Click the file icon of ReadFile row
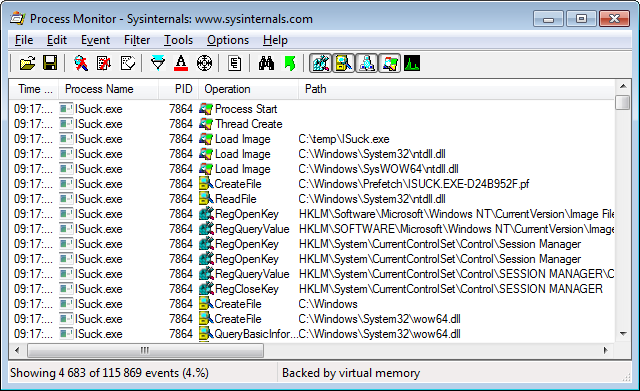 click(206, 199)
